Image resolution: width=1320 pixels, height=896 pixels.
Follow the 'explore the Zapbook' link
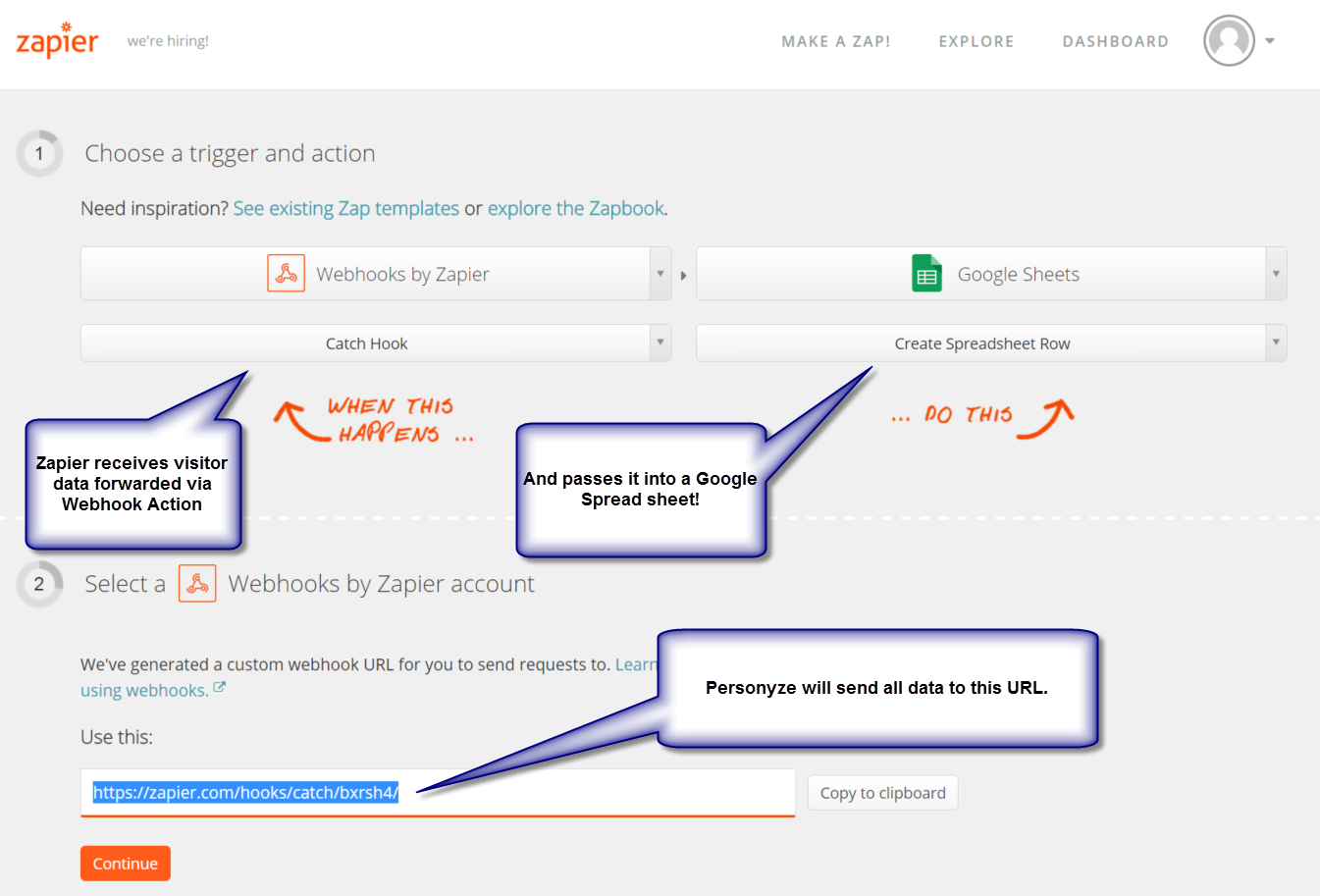click(576, 208)
